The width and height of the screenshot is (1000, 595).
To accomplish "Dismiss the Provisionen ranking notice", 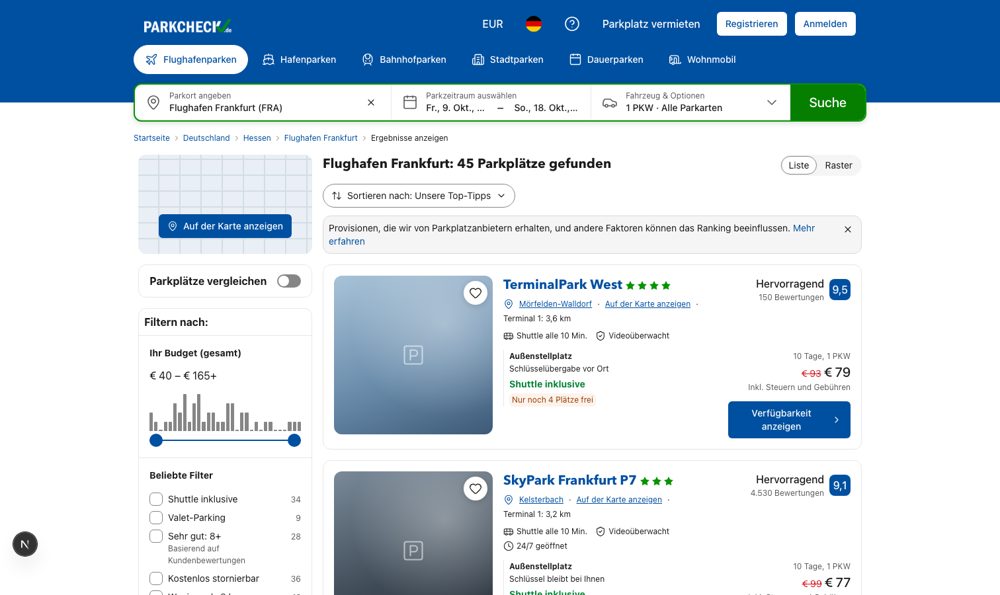I will (848, 230).
